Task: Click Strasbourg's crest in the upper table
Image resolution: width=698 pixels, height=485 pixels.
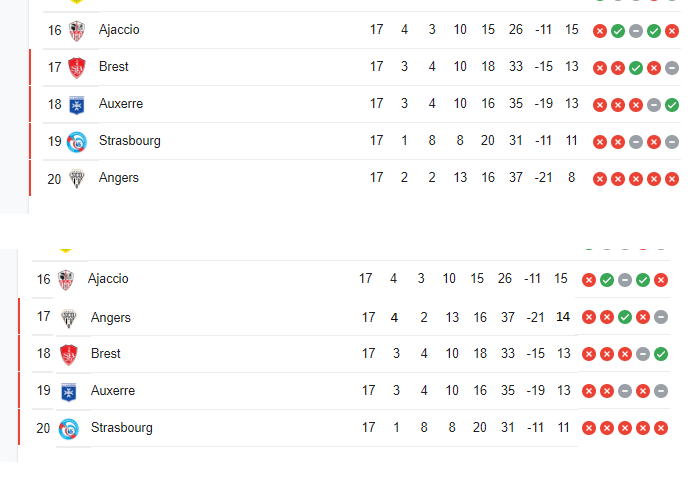Action: (77, 141)
